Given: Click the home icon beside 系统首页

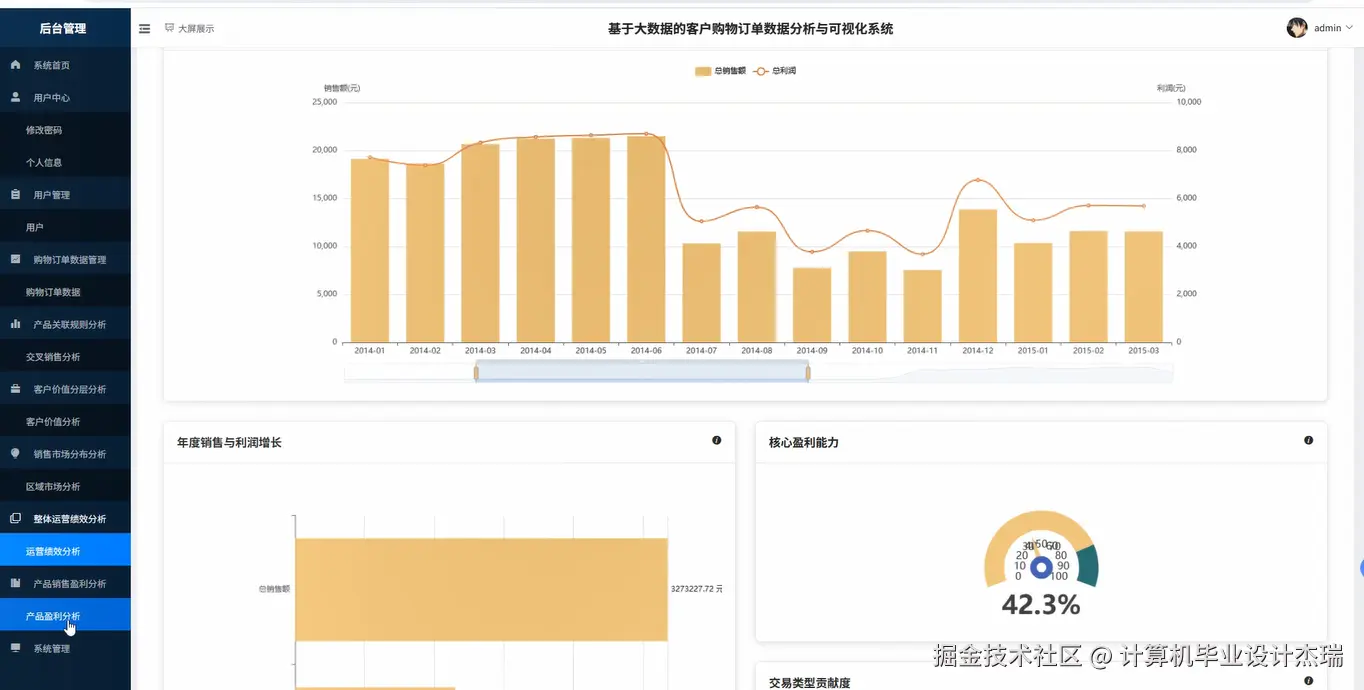Looking at the screenshot, I should 15,65.
